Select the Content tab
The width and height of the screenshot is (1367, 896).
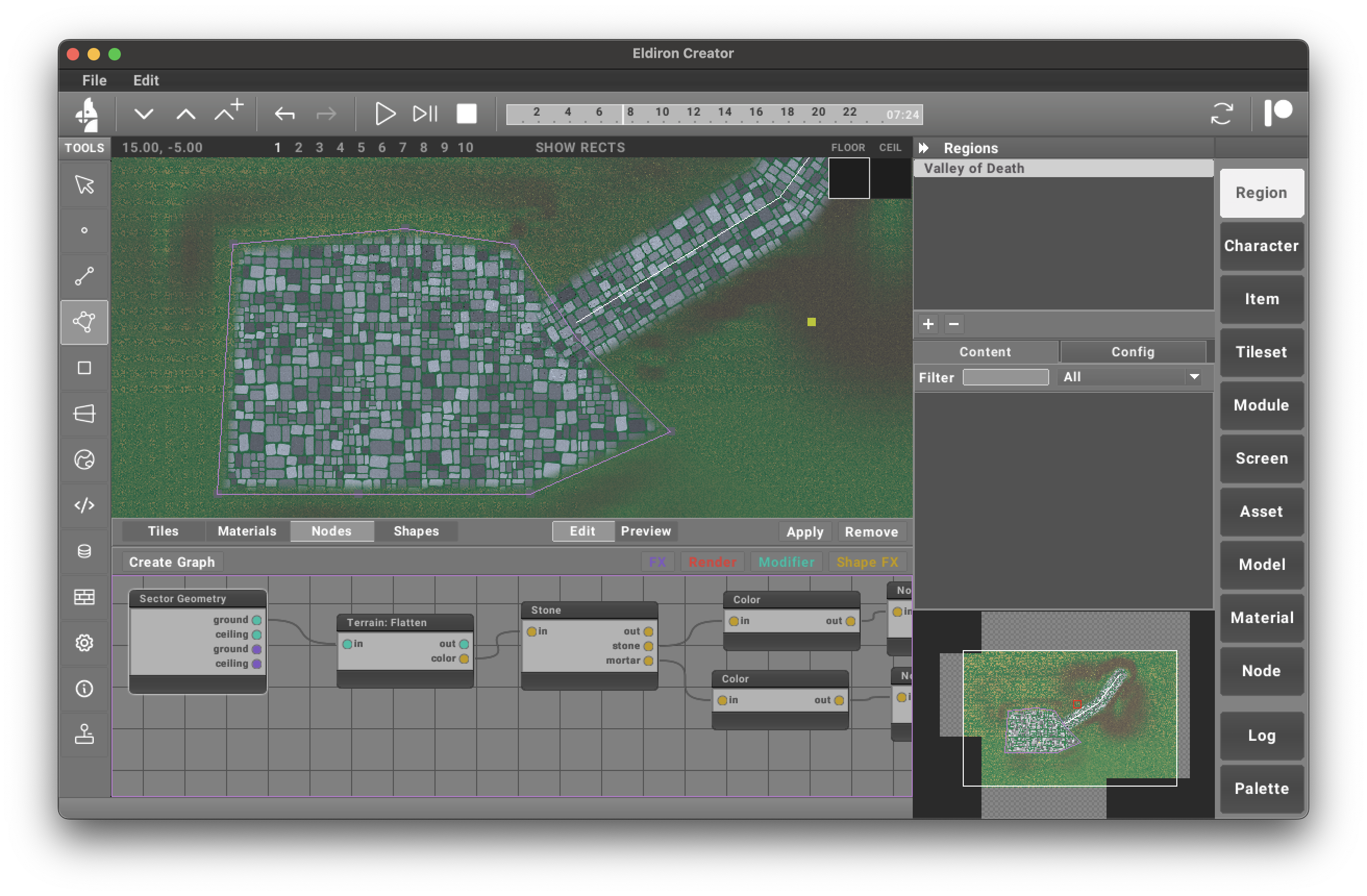[985, 352]
